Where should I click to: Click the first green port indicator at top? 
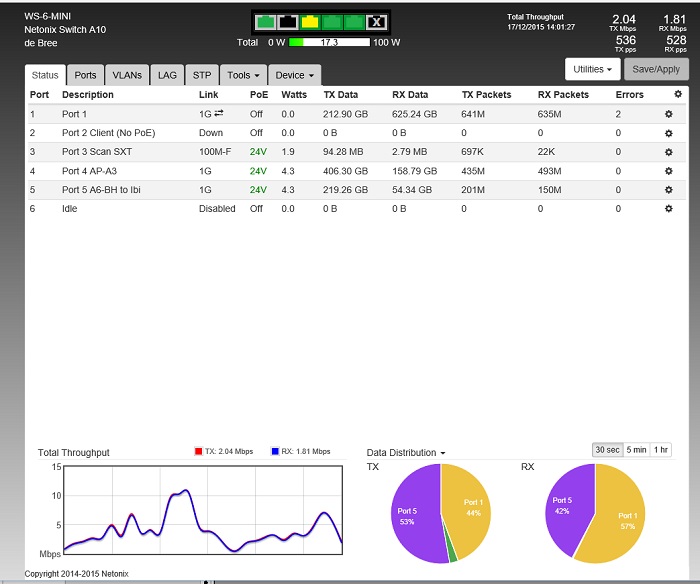(x=265, y=22)
